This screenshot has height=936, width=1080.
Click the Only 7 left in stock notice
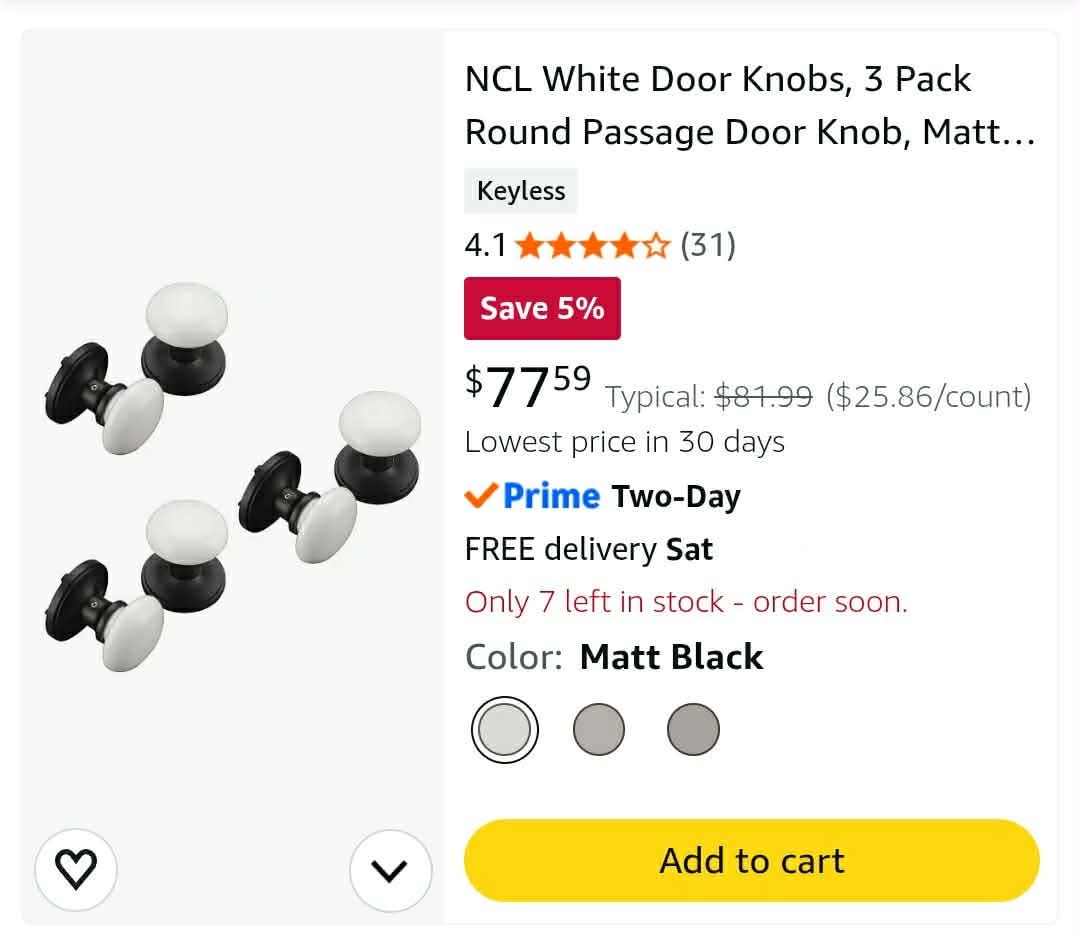pyautogui.click(x=686, y=601)
